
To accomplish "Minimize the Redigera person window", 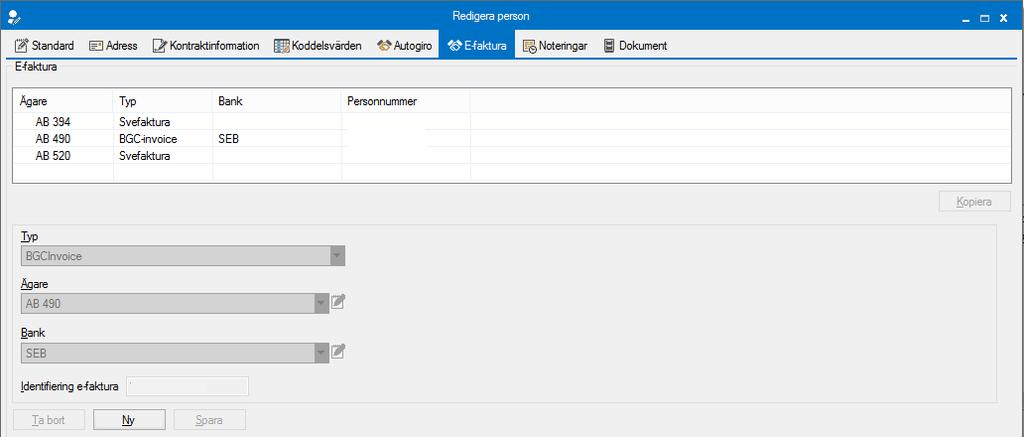I will (x=965, y=19).
